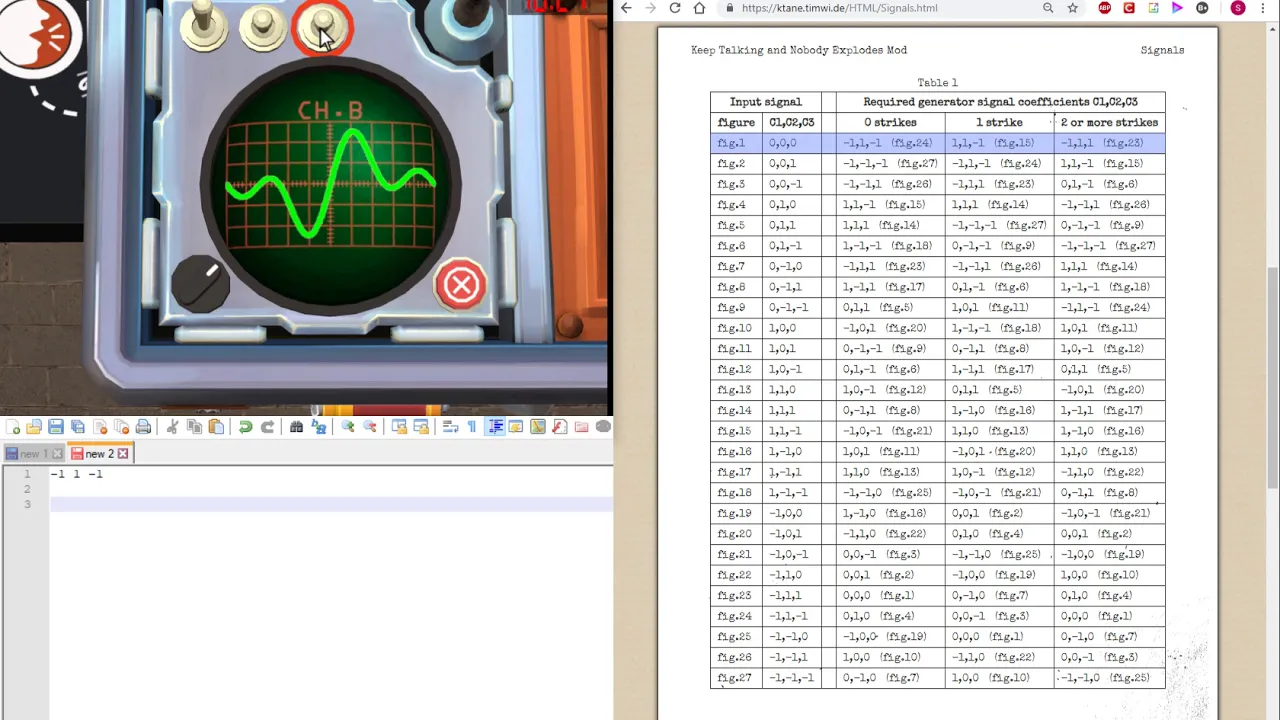Click the user-defined language icon
The height and width of the screenshot is (720, 1280).
(x=516, y=427)
